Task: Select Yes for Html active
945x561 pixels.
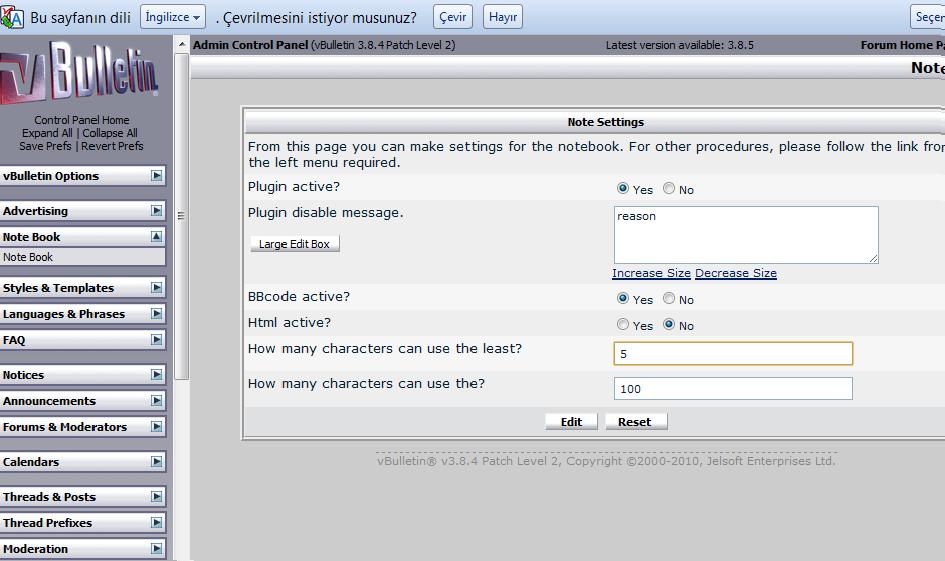Action: pyautogui.click(x=623, y=325)
